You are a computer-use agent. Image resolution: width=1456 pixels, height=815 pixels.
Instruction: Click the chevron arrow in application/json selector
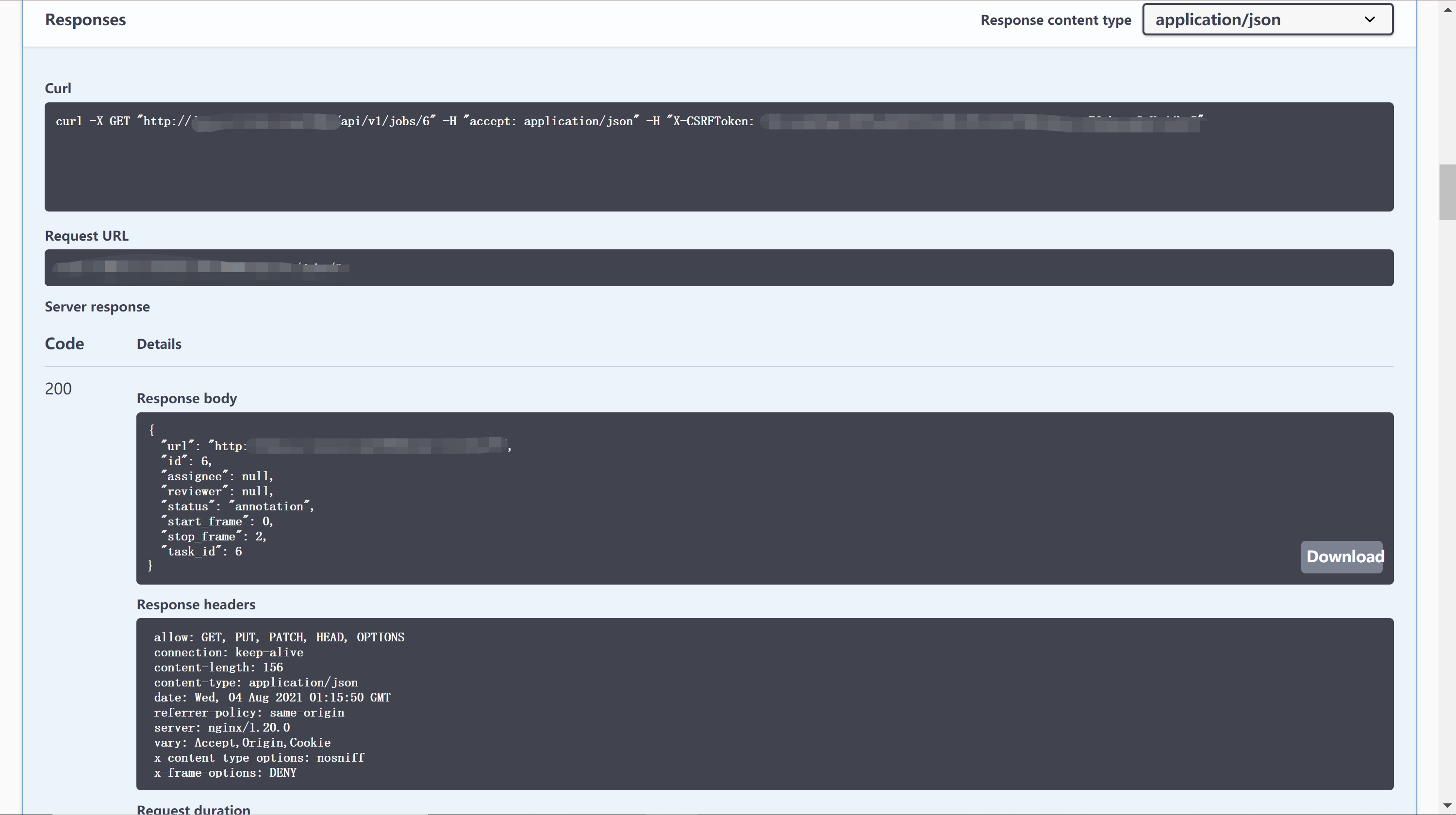coord(1369,20)
